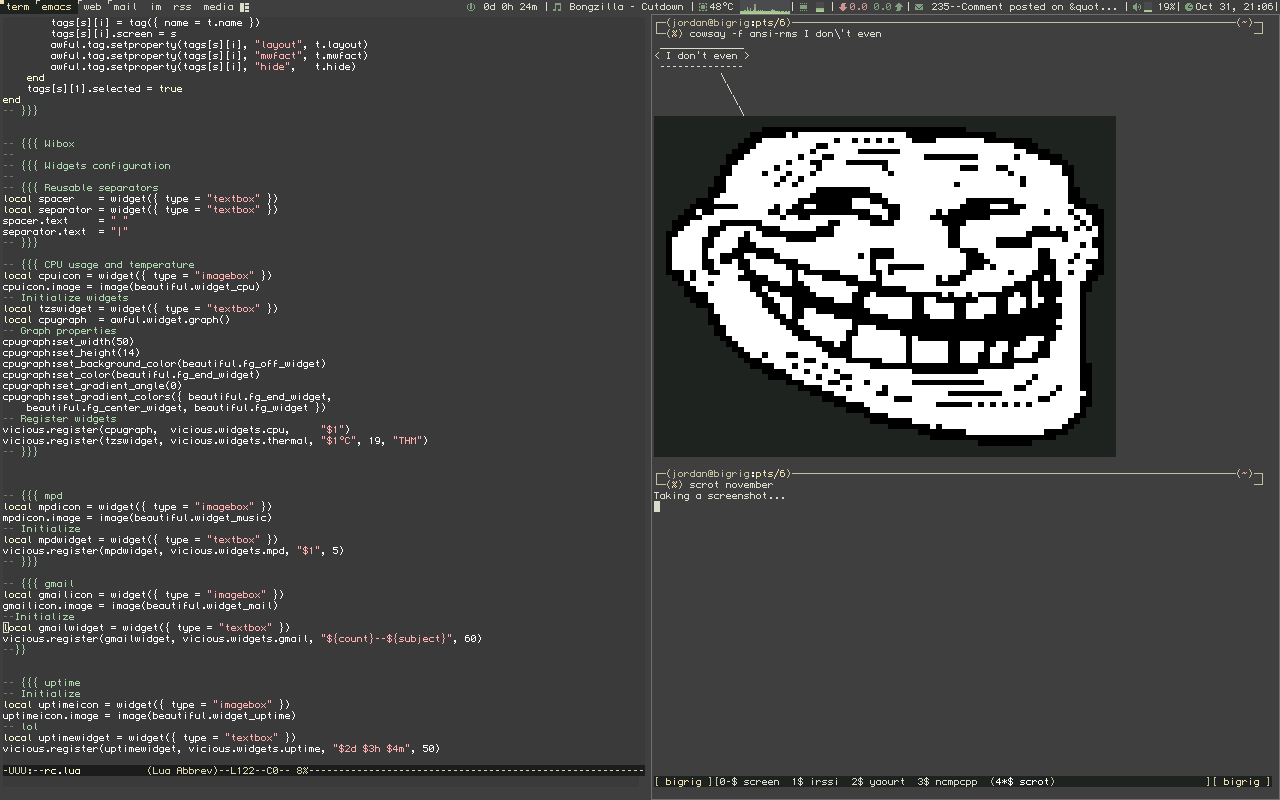Click the mail envelope icon

point(920,7)
